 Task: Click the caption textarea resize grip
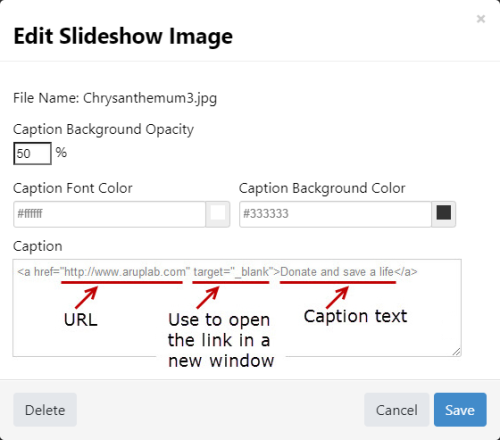[x=457, y=352]
